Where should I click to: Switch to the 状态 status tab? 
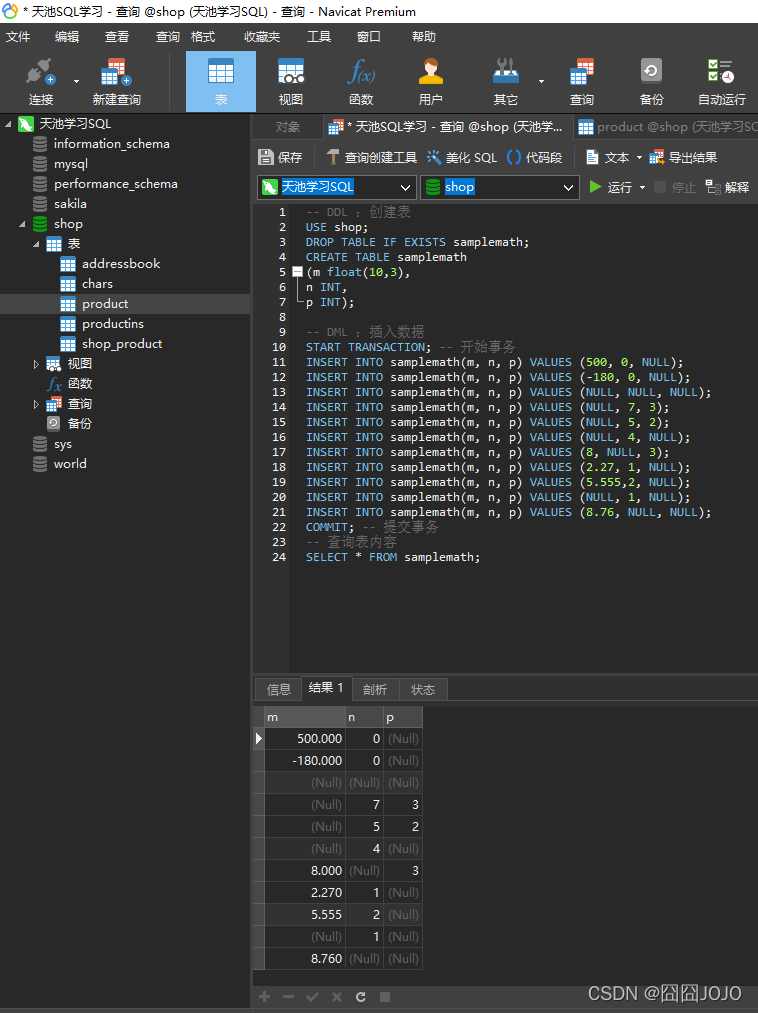pos(423,689)
